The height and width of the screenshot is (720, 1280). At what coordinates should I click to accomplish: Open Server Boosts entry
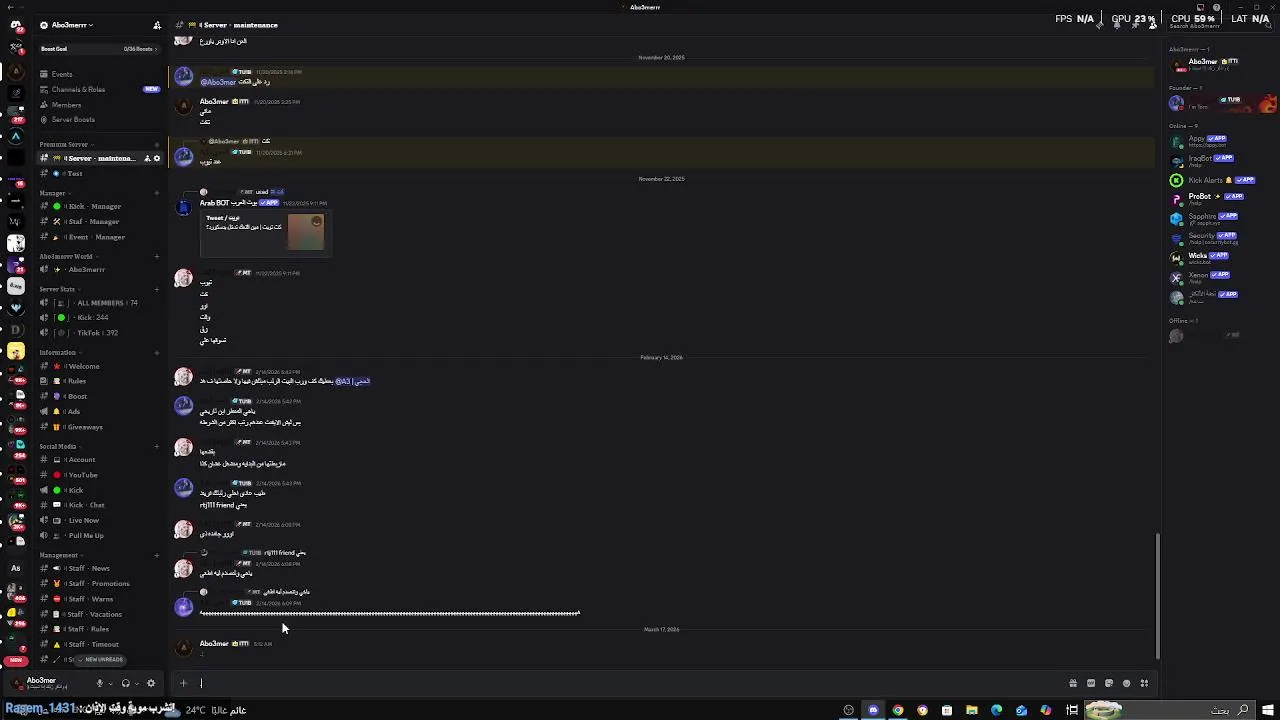(x=98, y=120)
